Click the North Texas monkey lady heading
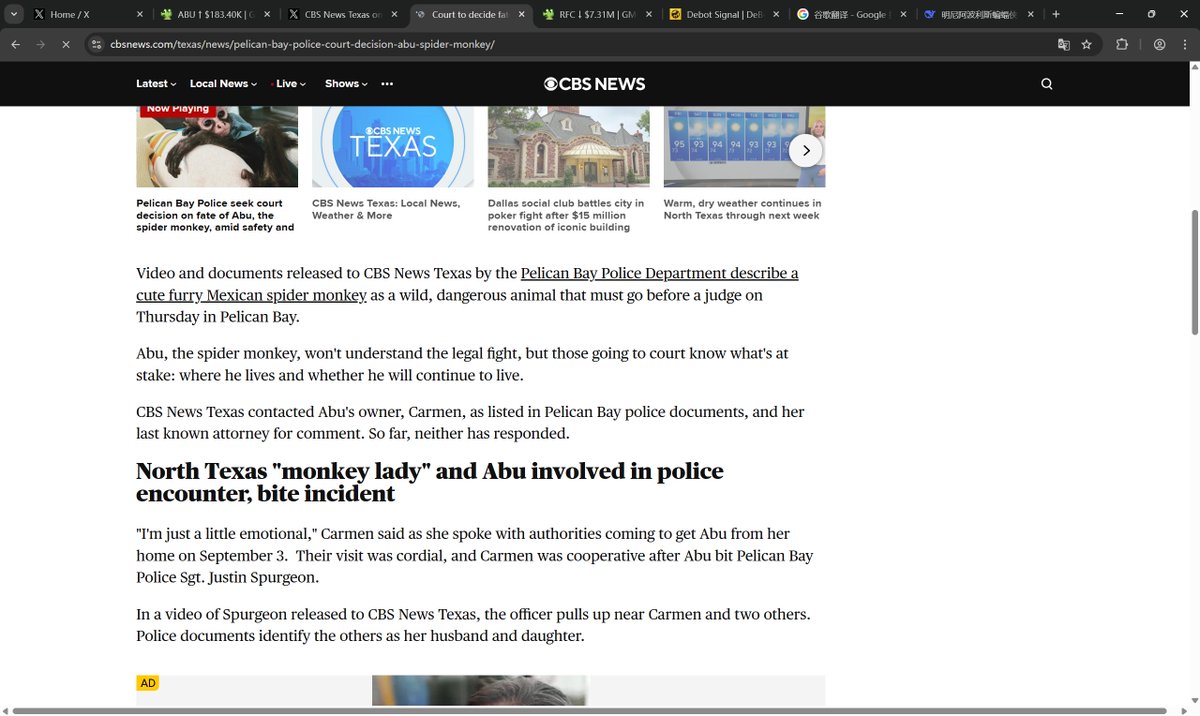This screenshot has height=716, width=1200. pyautogui.click(x=430, y=482)
